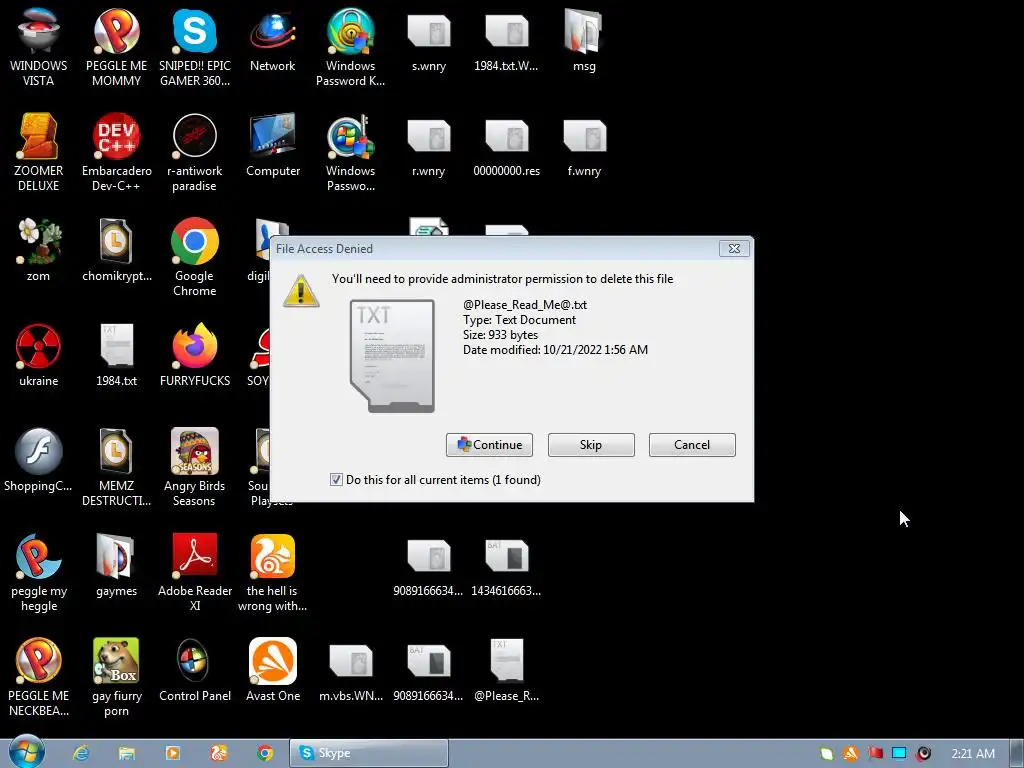Screen dimensions: 1024x768
Task: Click the red flag tray icon
Action: (x=875, y=754)
